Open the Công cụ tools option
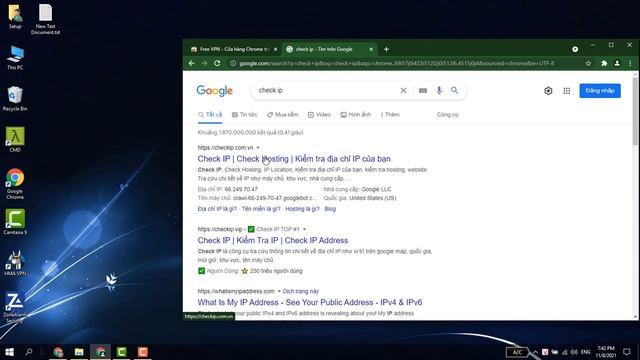The height and width of the screenshot is (360, 640). [447, 115]
